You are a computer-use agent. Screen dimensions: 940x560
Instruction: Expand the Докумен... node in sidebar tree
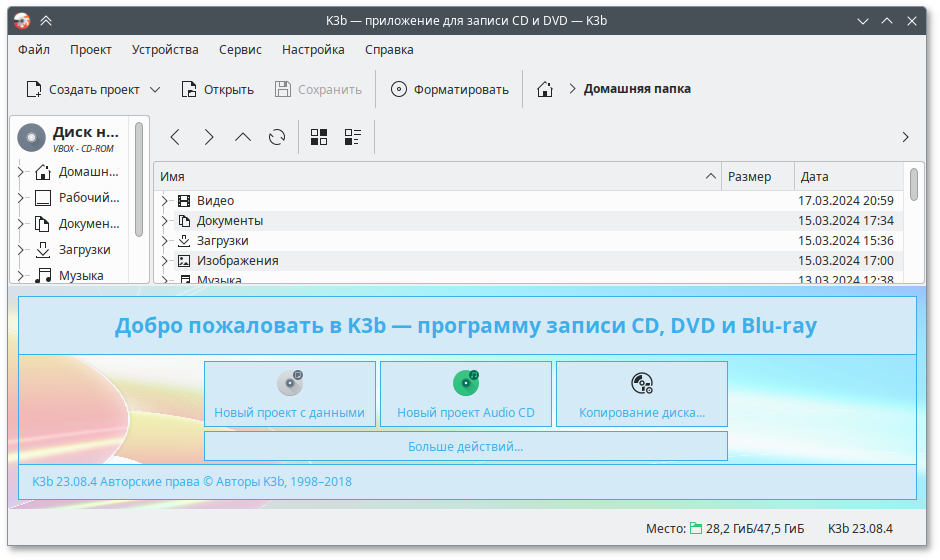point(21,224)
